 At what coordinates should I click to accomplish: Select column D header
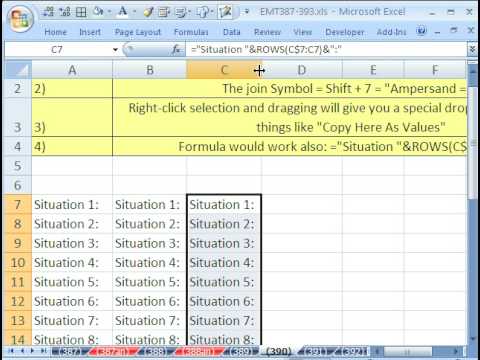coord(302,70)
